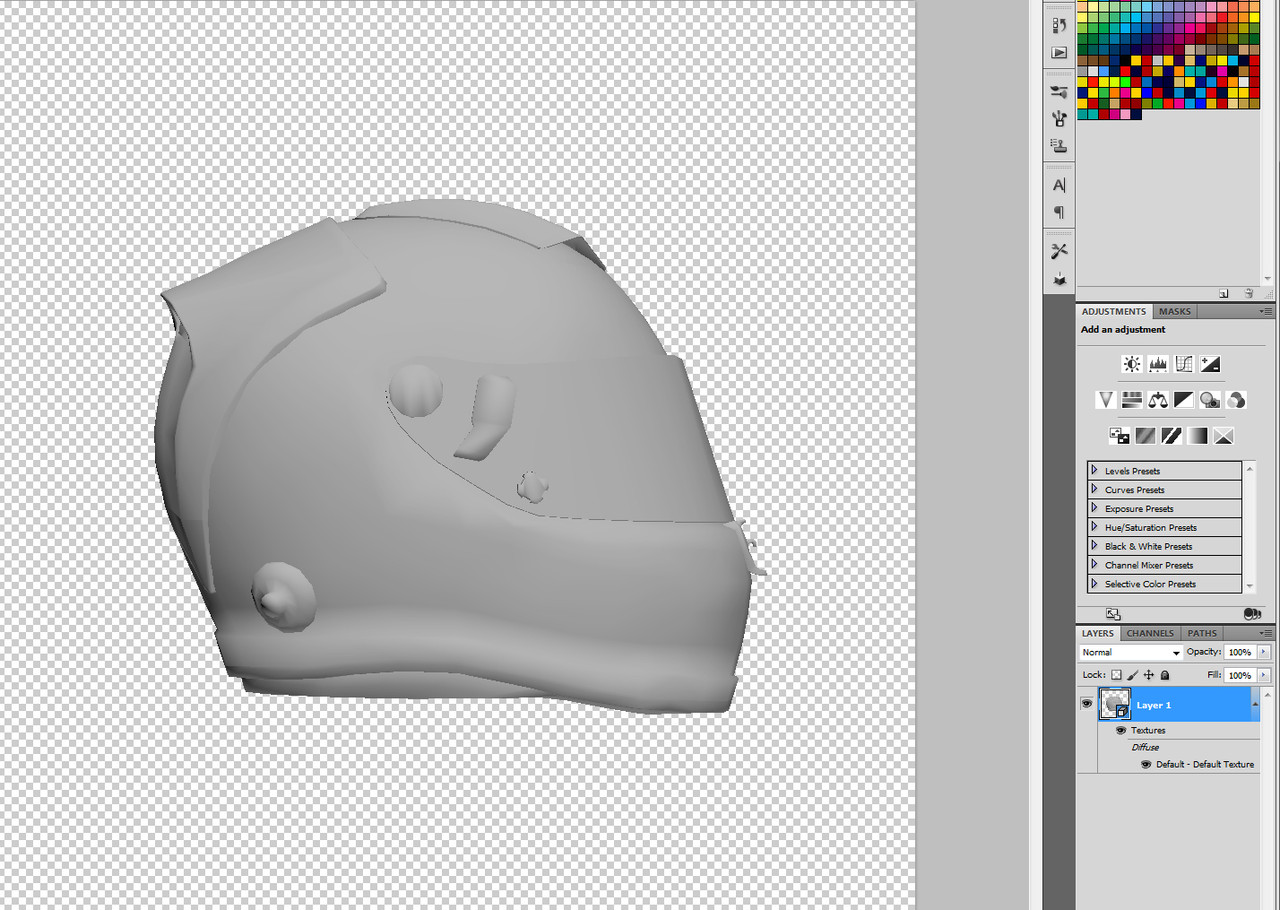This screenshot has height=910, width=1280.
Task: Add a Threshold adjustment
Action: [x=1171, y=436]
